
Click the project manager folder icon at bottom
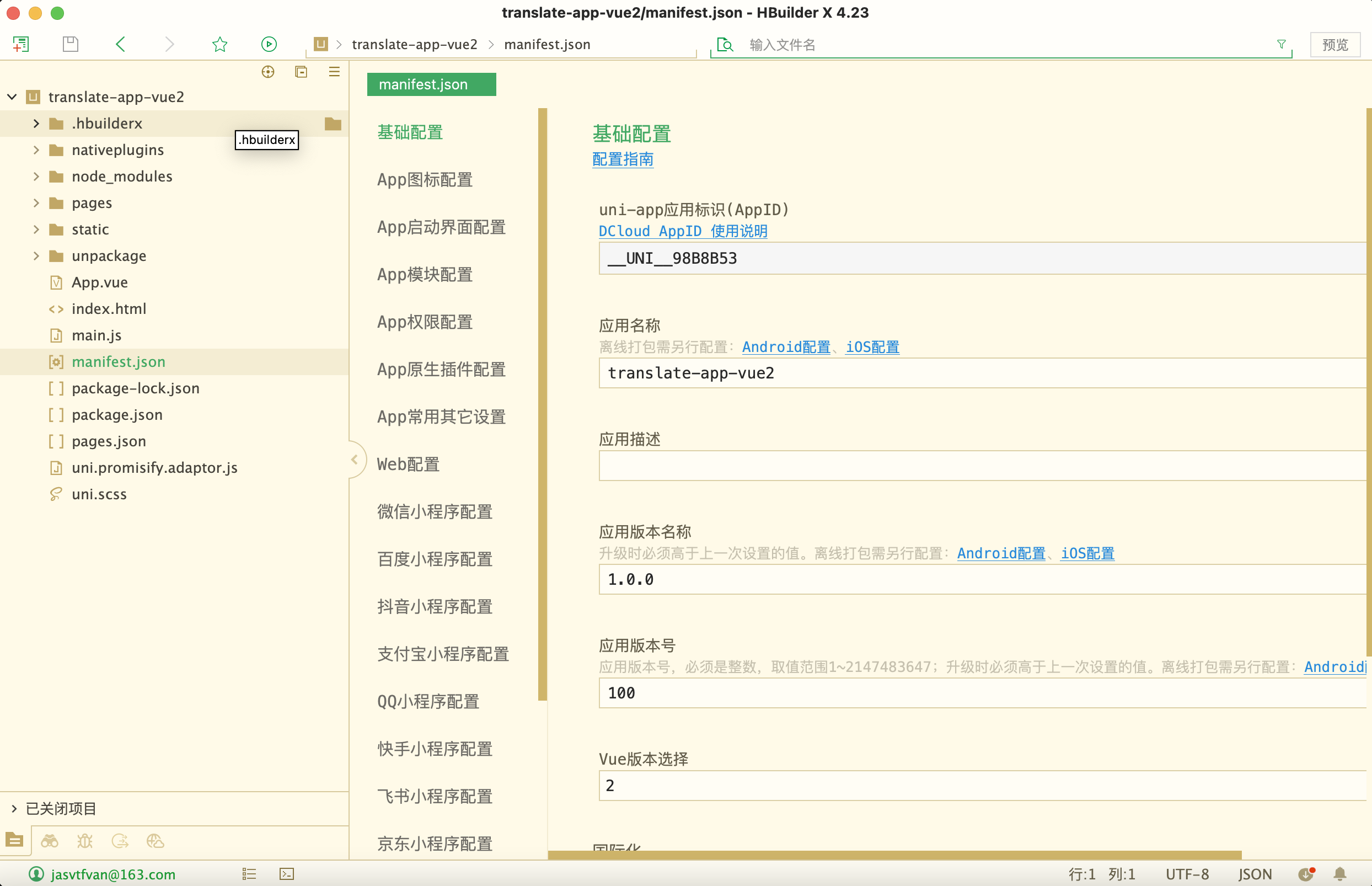pos(14,841)
